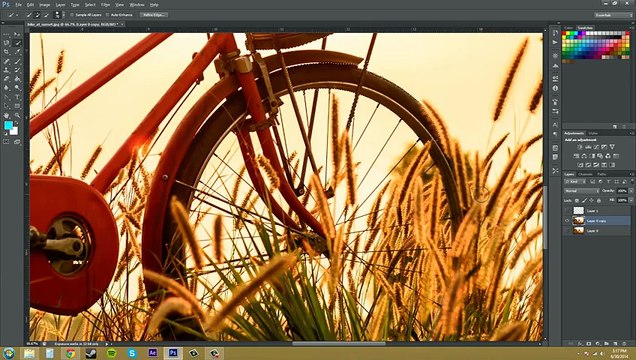The image size is (636, 360).
Task: Hide Layer 0 copy with eye icon
Action: pyautogui.click(x=567, y=221)
